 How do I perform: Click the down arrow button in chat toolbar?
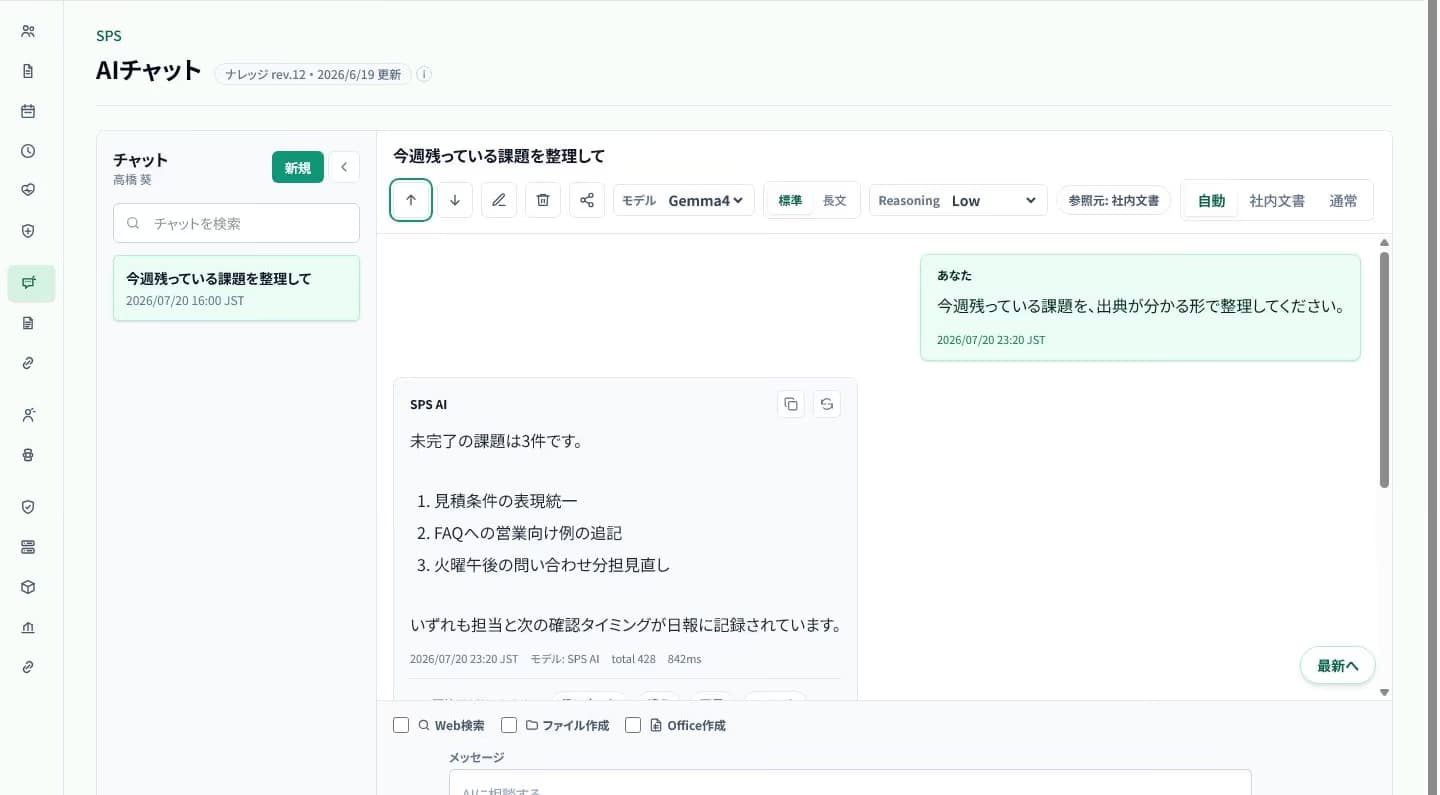[455, 200]
